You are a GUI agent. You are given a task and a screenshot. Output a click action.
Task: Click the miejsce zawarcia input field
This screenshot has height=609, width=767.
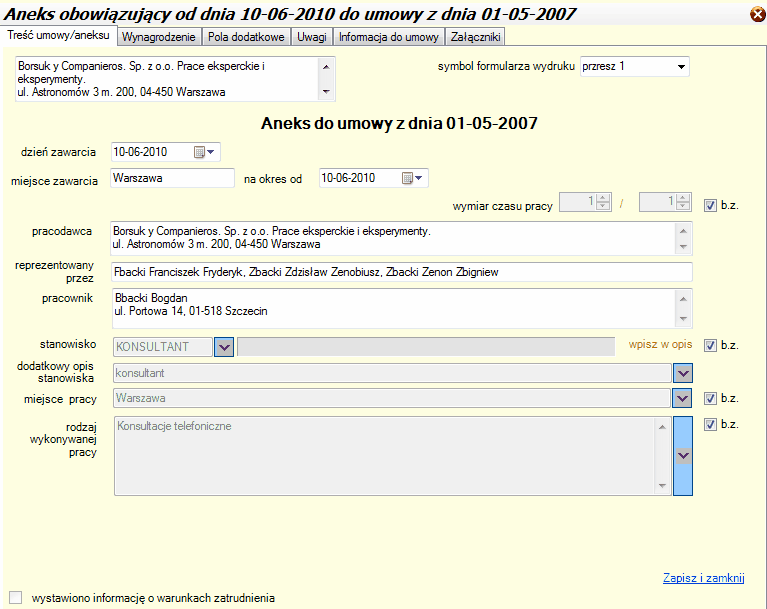click(x=172, y=178)
